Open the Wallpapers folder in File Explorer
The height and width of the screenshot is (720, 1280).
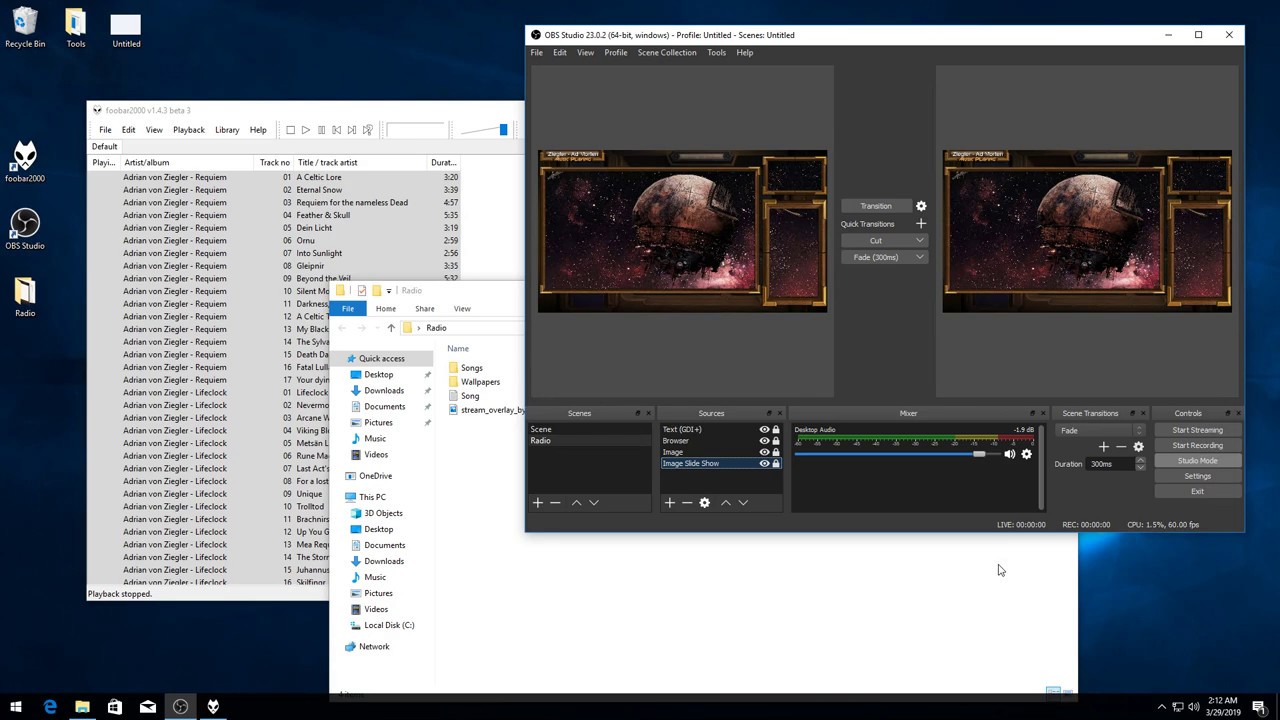coord(480,382)
